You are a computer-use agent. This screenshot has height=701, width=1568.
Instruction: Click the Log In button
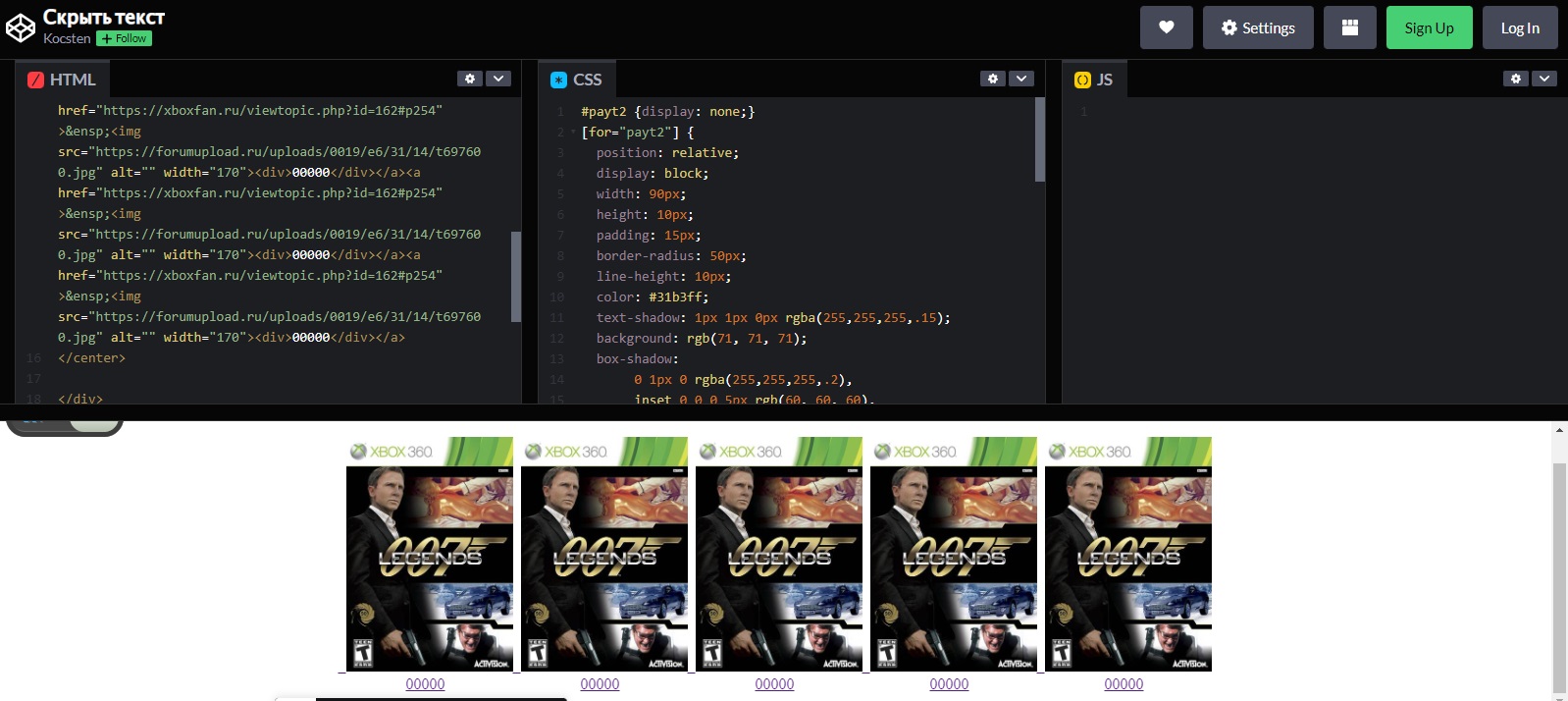click(1520, 27)
